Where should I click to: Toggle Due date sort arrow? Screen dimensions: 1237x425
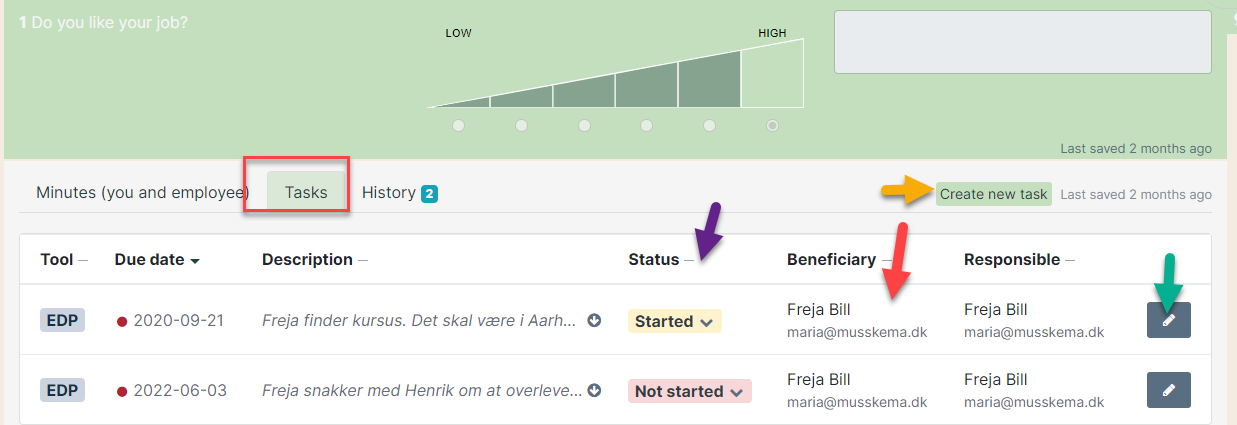195,261
